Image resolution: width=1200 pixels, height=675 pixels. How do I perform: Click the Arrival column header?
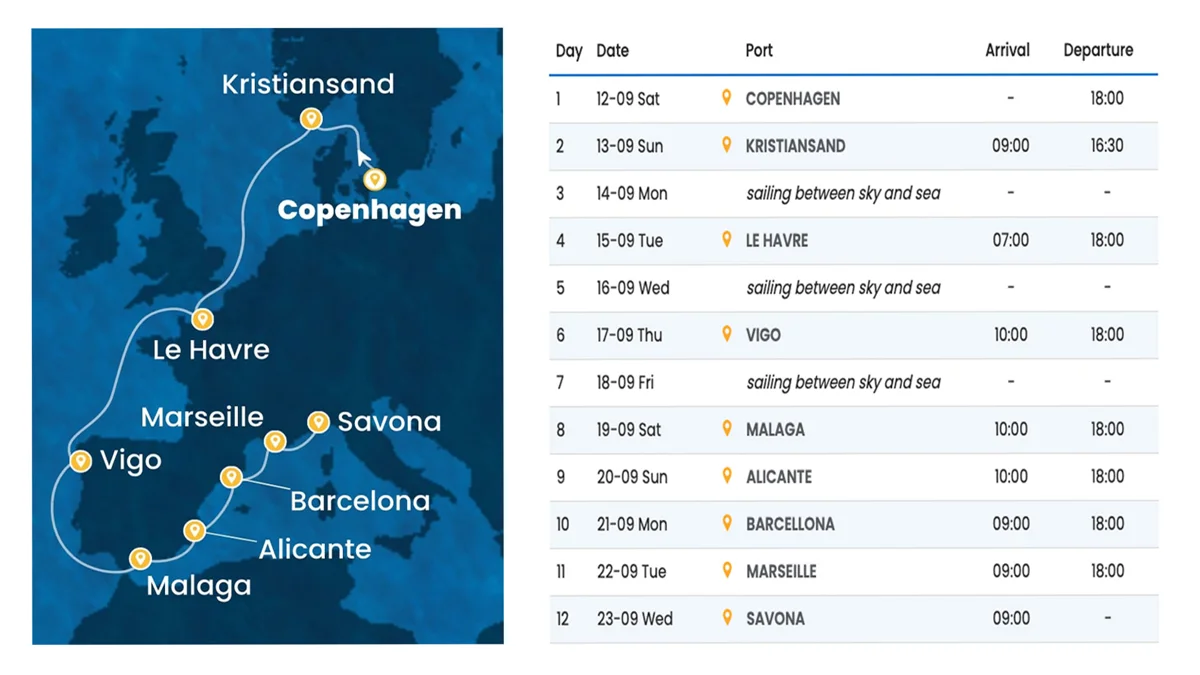[x=1007, y=50]
